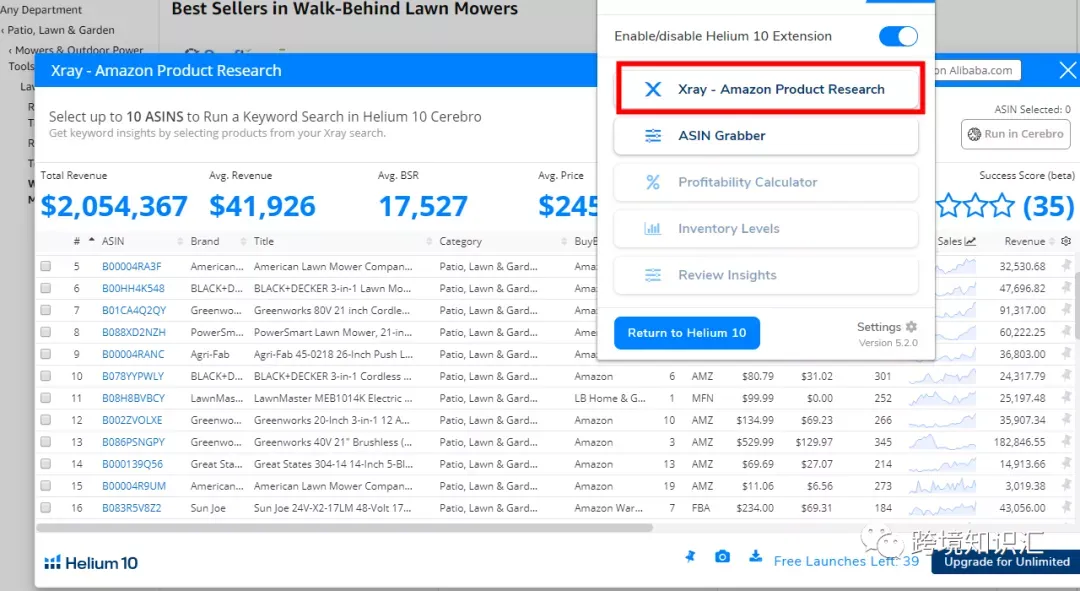Tick the checkbox for row 16
Screen dimensions: 1080x591
(45, 508)
